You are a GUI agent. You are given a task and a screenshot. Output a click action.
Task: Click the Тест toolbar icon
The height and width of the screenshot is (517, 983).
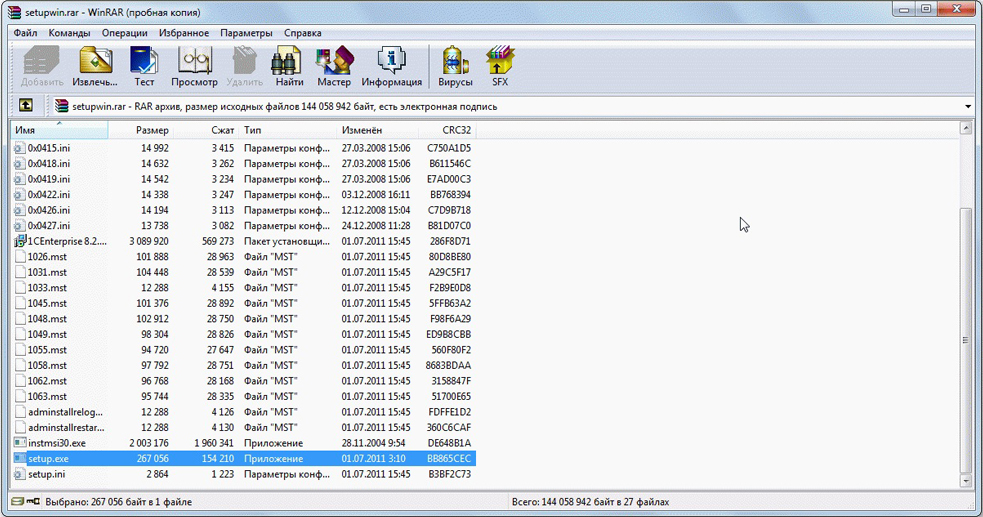tap(144, 66)
